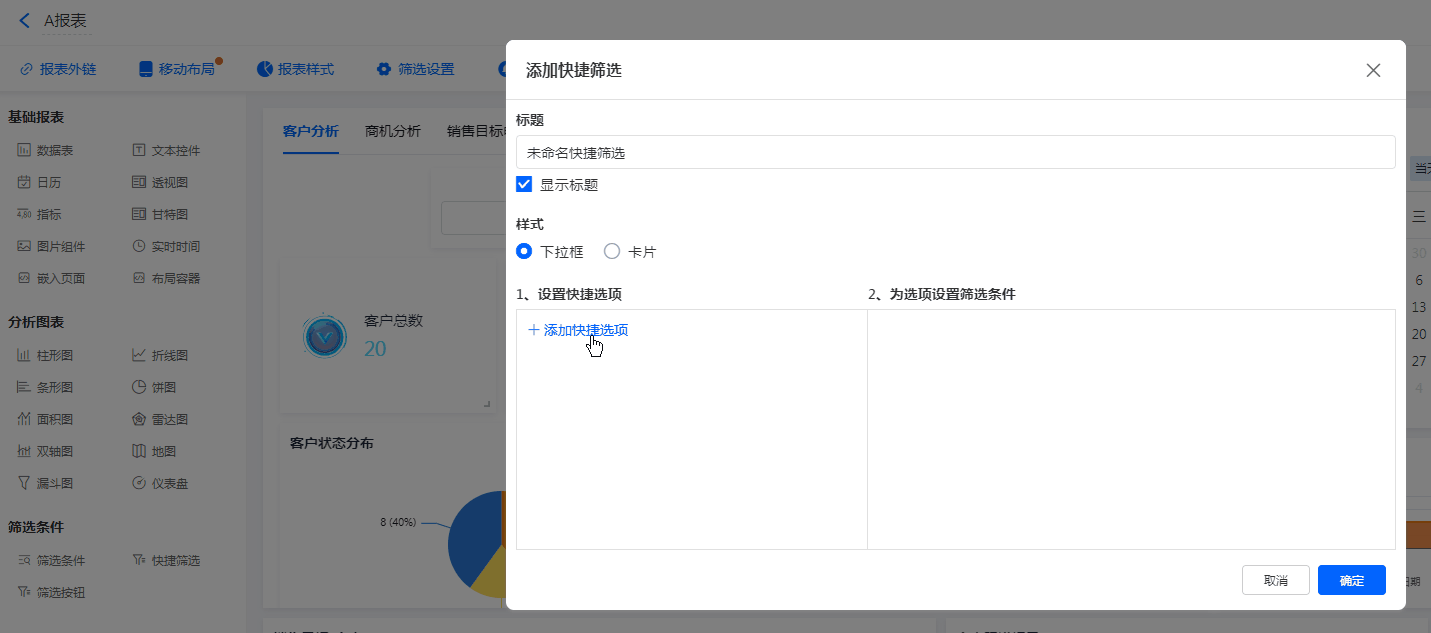Select the 卡片 style radio button
Viewport: 1431px width, 633px height.
(x=612, y=252)
